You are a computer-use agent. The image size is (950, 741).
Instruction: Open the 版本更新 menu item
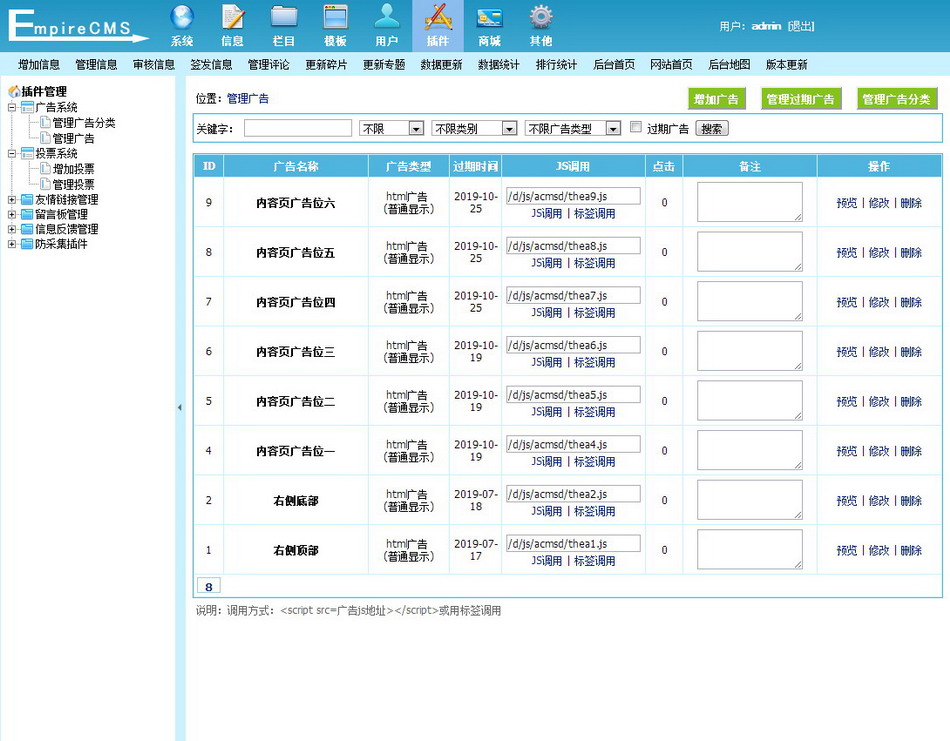[x=786, y=65]
